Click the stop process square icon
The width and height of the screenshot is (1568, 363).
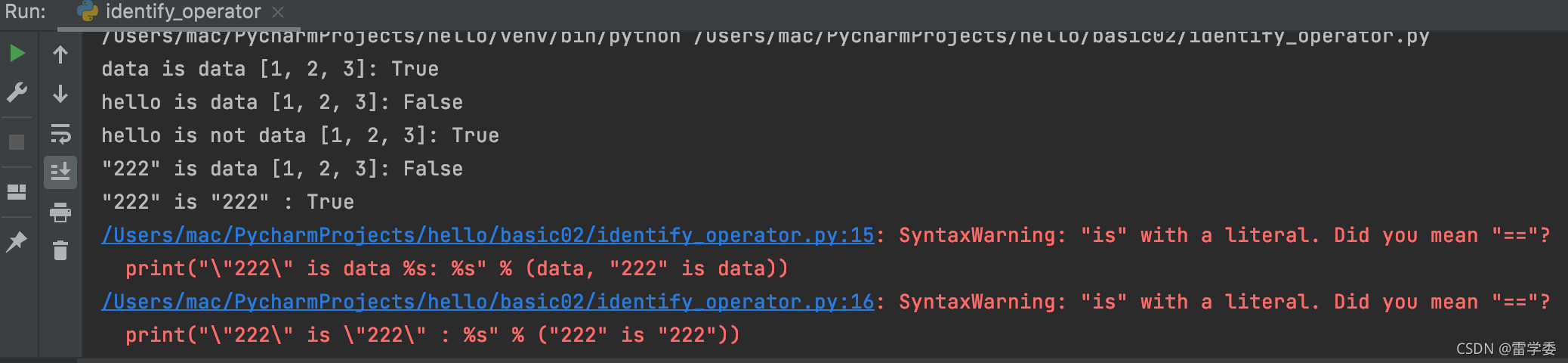coord(17,142)
